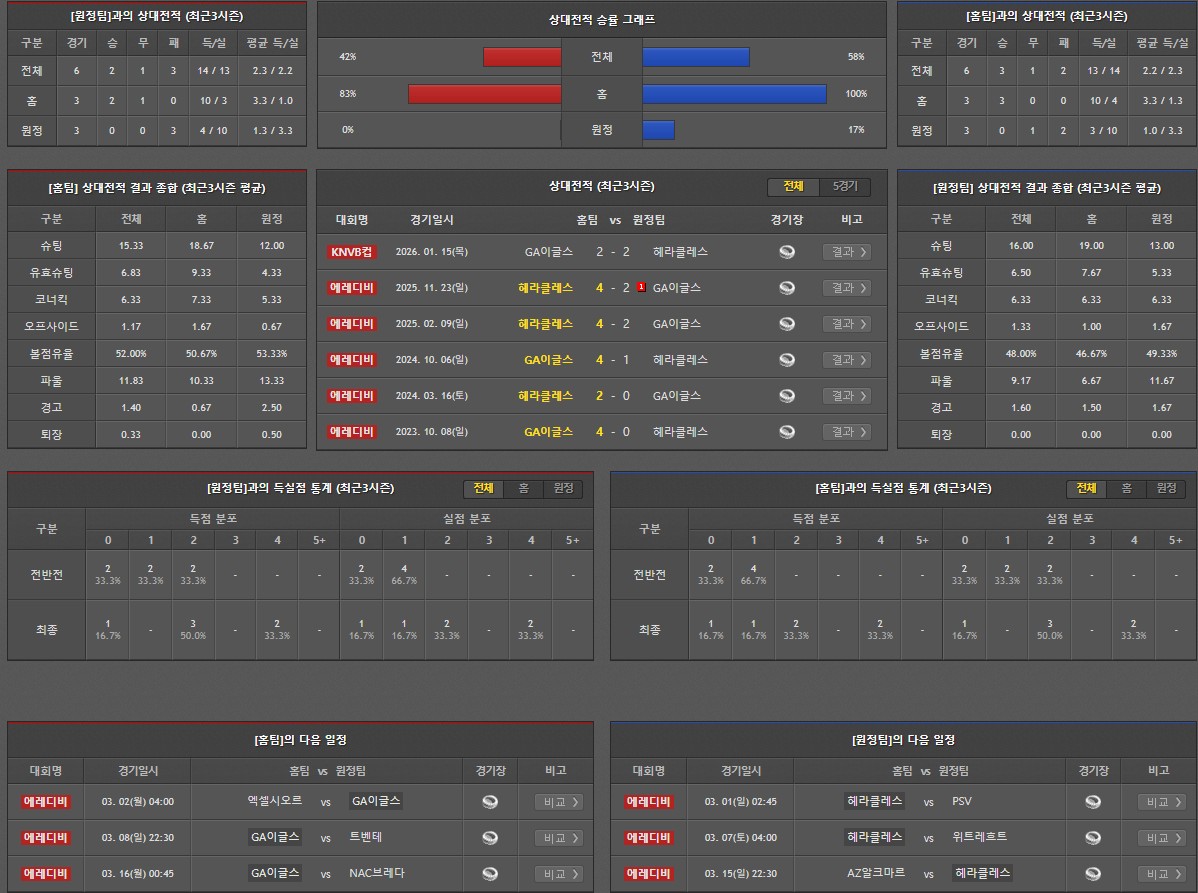Click stadium icon for GA이글스 vs NAC브레다
The height and width of the screenshot is (893, 1198).
(x=490, y=874)
